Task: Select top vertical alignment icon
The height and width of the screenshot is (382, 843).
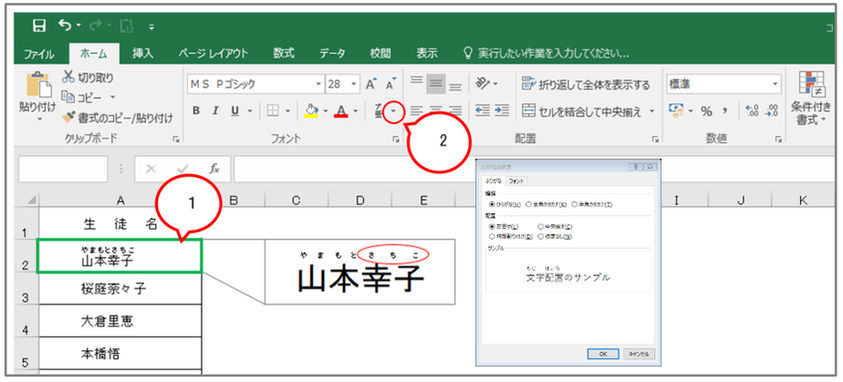Action: pyautogui.click(x=416, y=80)
